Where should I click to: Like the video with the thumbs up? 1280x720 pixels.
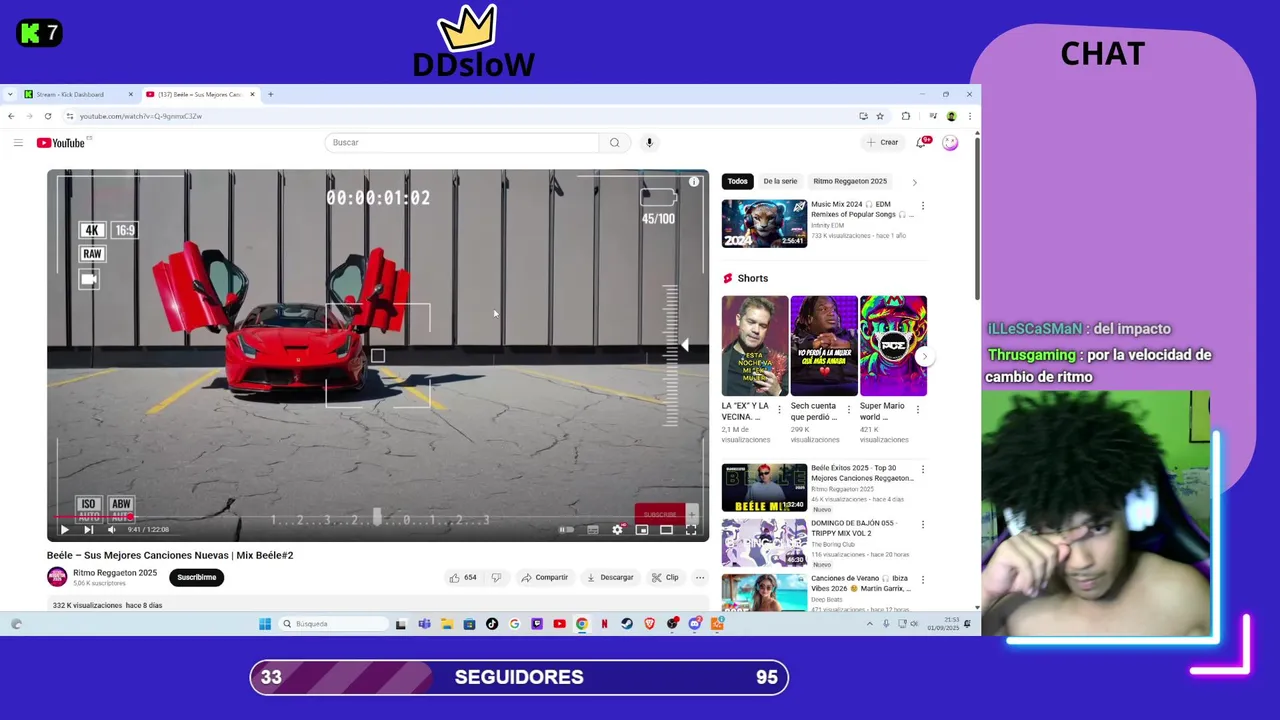(463, 577)
